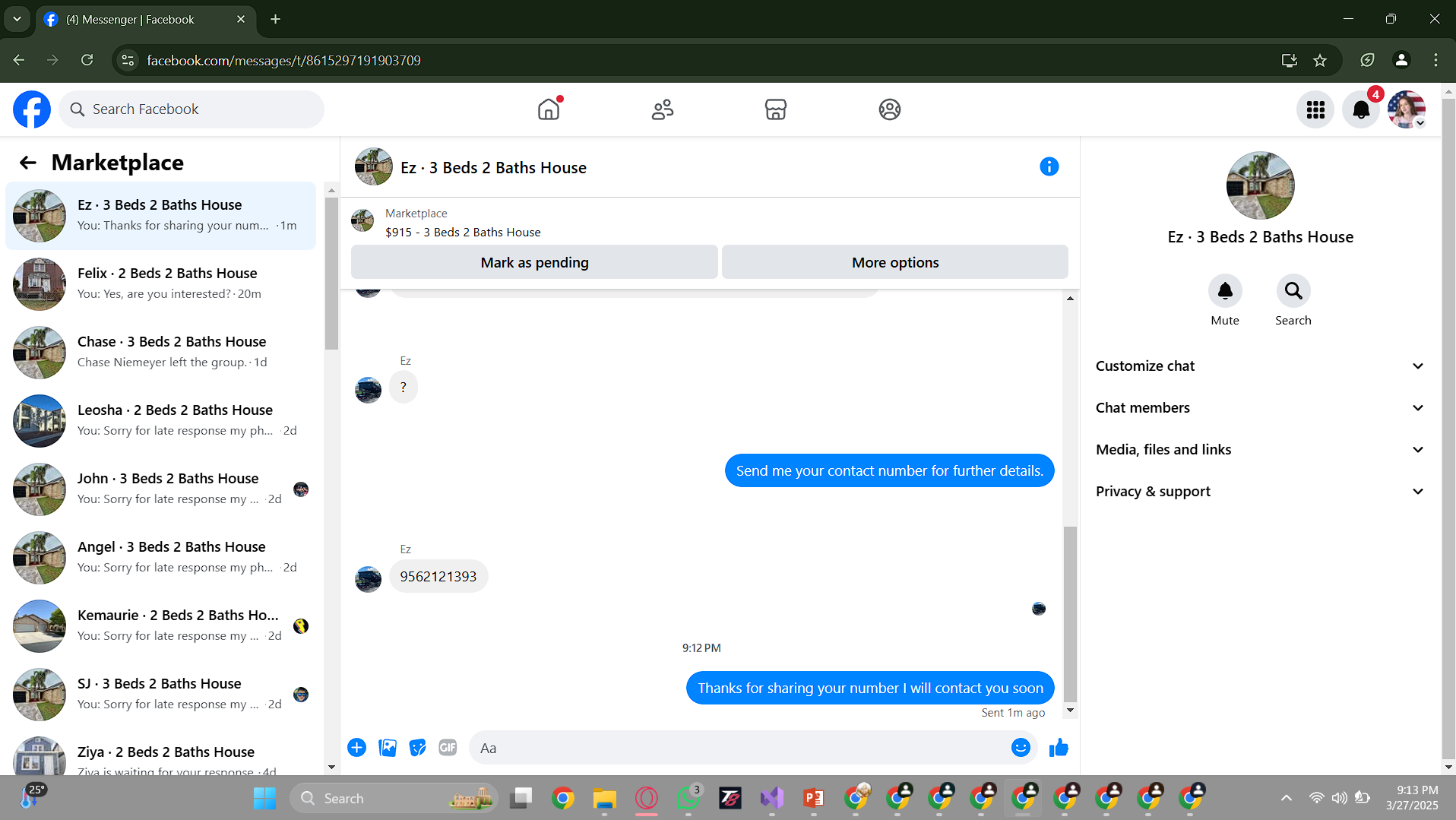Attach a photo with the image icon
The width and height of the screenshot is (1456, 820).
click(388, 748)
